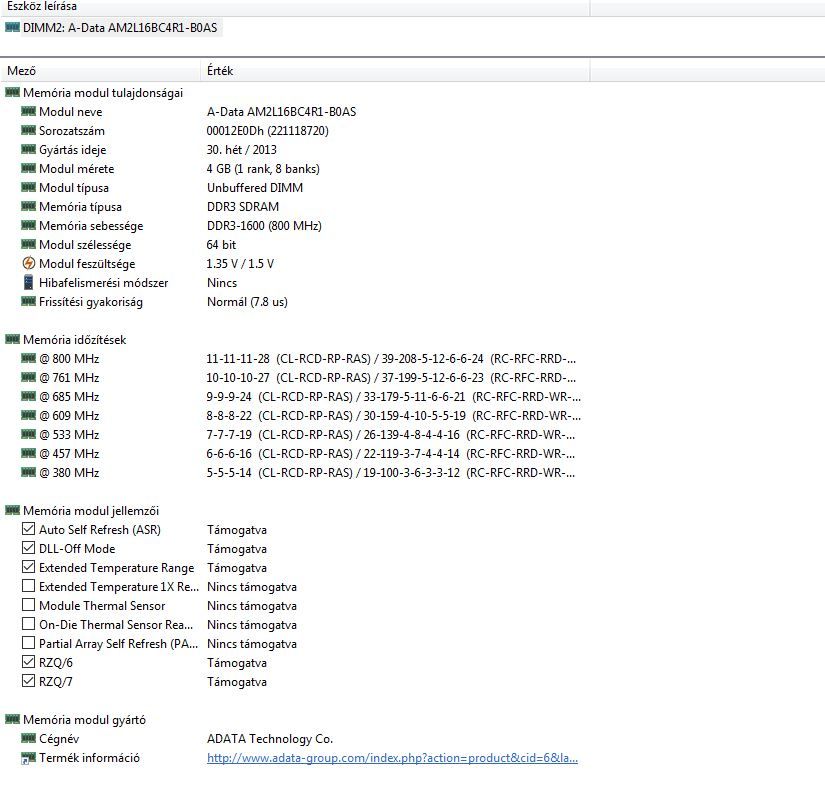Screen dimensions: 825x812
Task: Select the 9-9-9-24 timing value row
Action: (394, 396)
